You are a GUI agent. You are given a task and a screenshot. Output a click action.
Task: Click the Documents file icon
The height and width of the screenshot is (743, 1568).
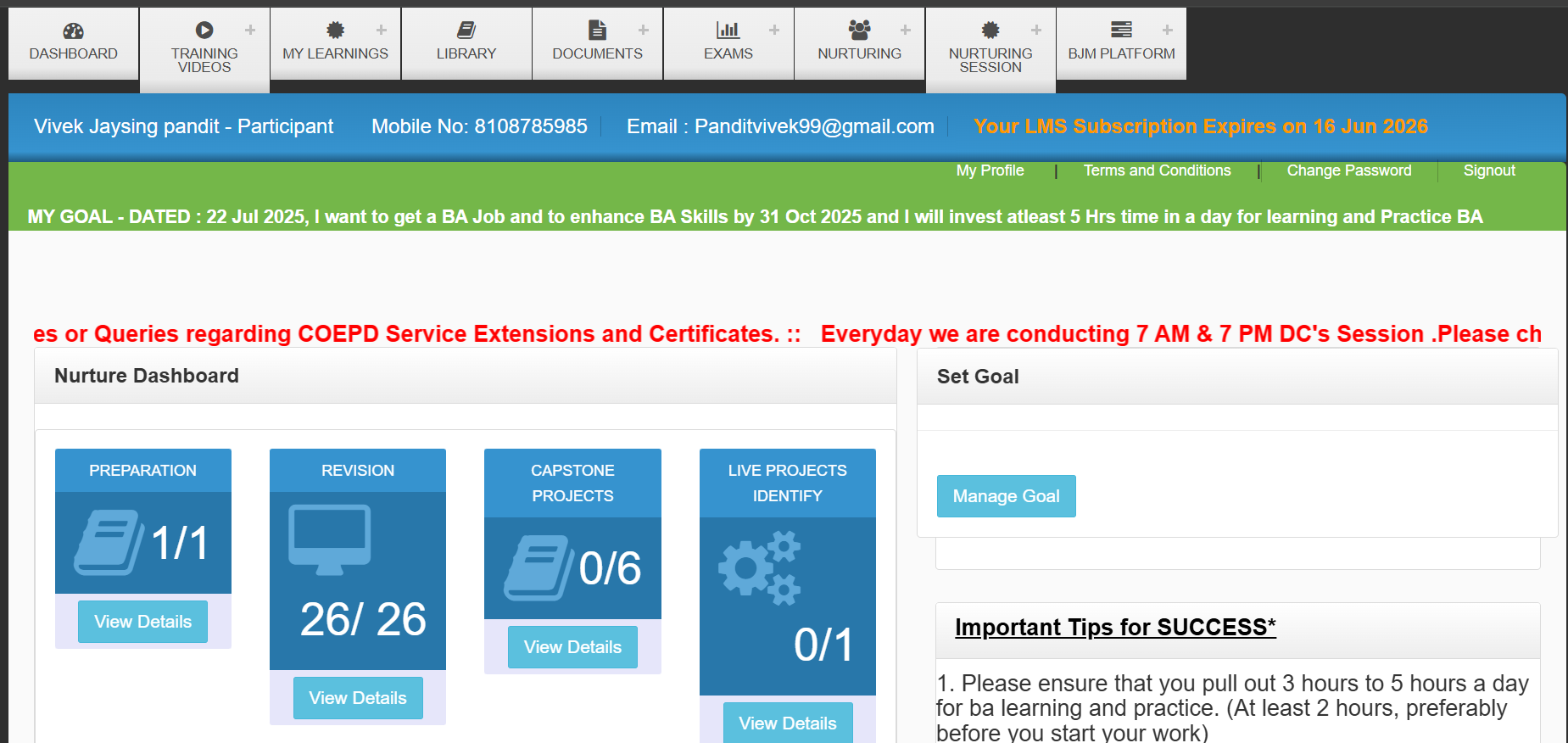point(597,31)
